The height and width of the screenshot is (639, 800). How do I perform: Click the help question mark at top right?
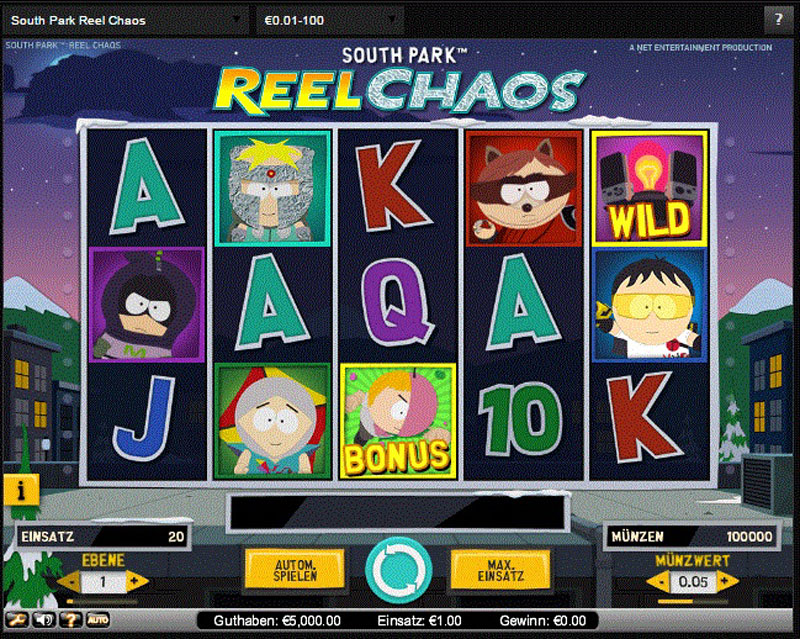(x=778, y=20)
